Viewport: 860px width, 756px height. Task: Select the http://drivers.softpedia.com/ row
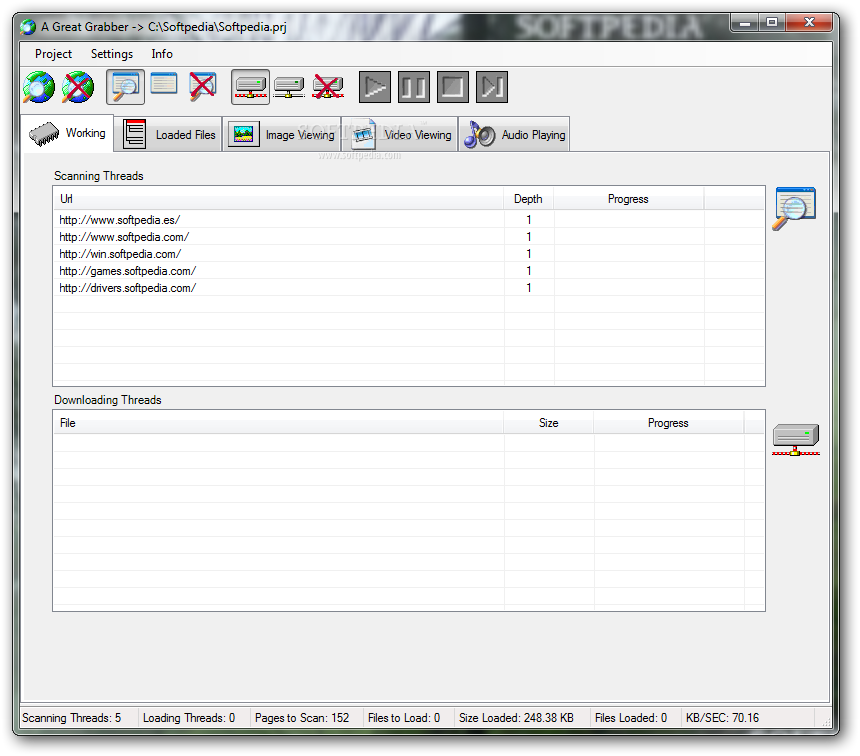(x=409, y=288)
